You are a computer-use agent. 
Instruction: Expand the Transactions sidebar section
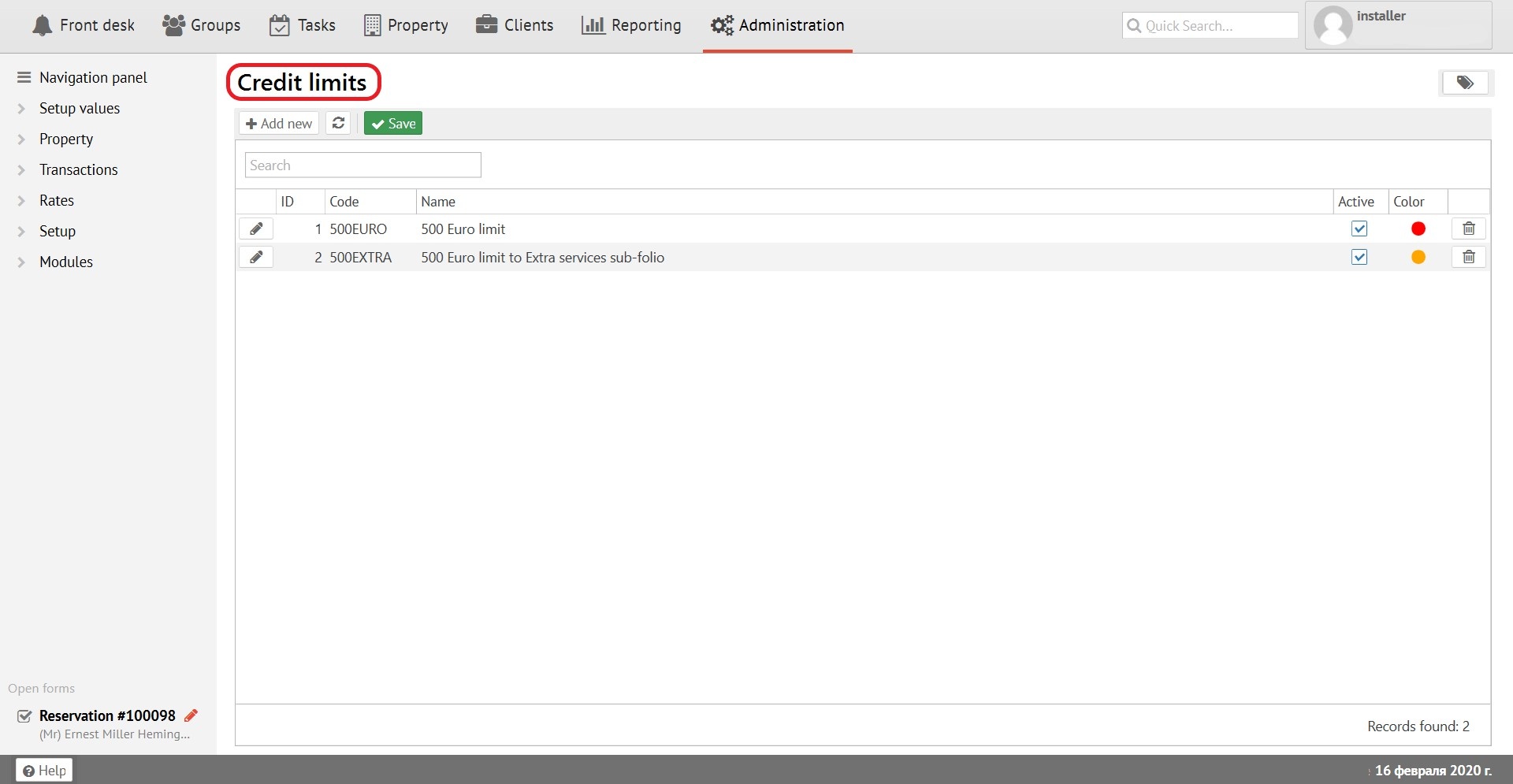click(x=21, y=170)
